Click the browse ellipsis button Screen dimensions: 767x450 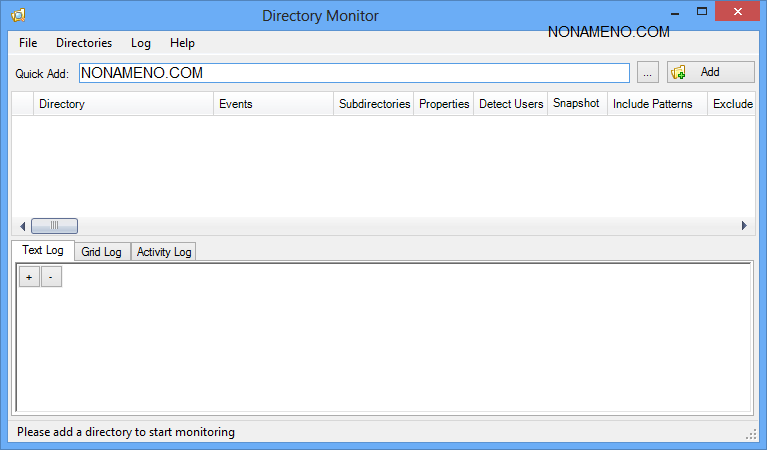click(647, 73)
